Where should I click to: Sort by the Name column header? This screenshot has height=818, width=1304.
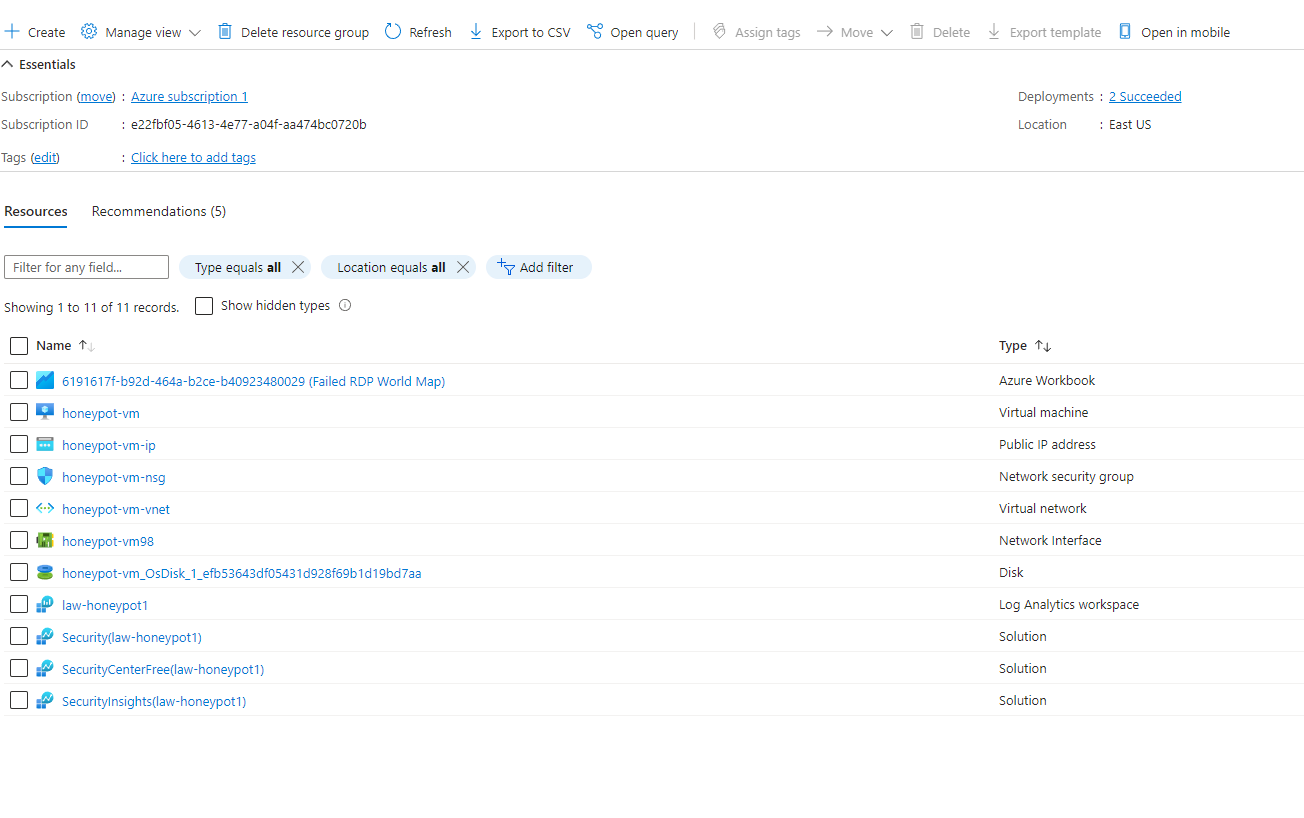pos(65,346)
